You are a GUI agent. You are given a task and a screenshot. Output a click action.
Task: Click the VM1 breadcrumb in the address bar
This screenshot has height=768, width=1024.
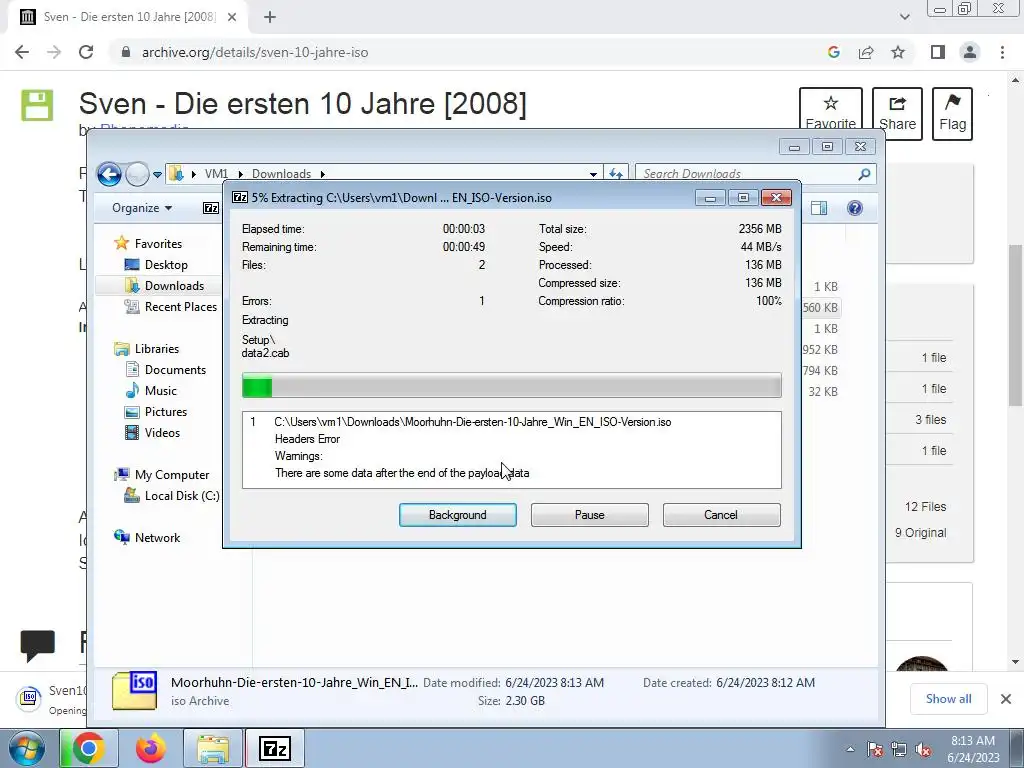(x=216, y=174)
